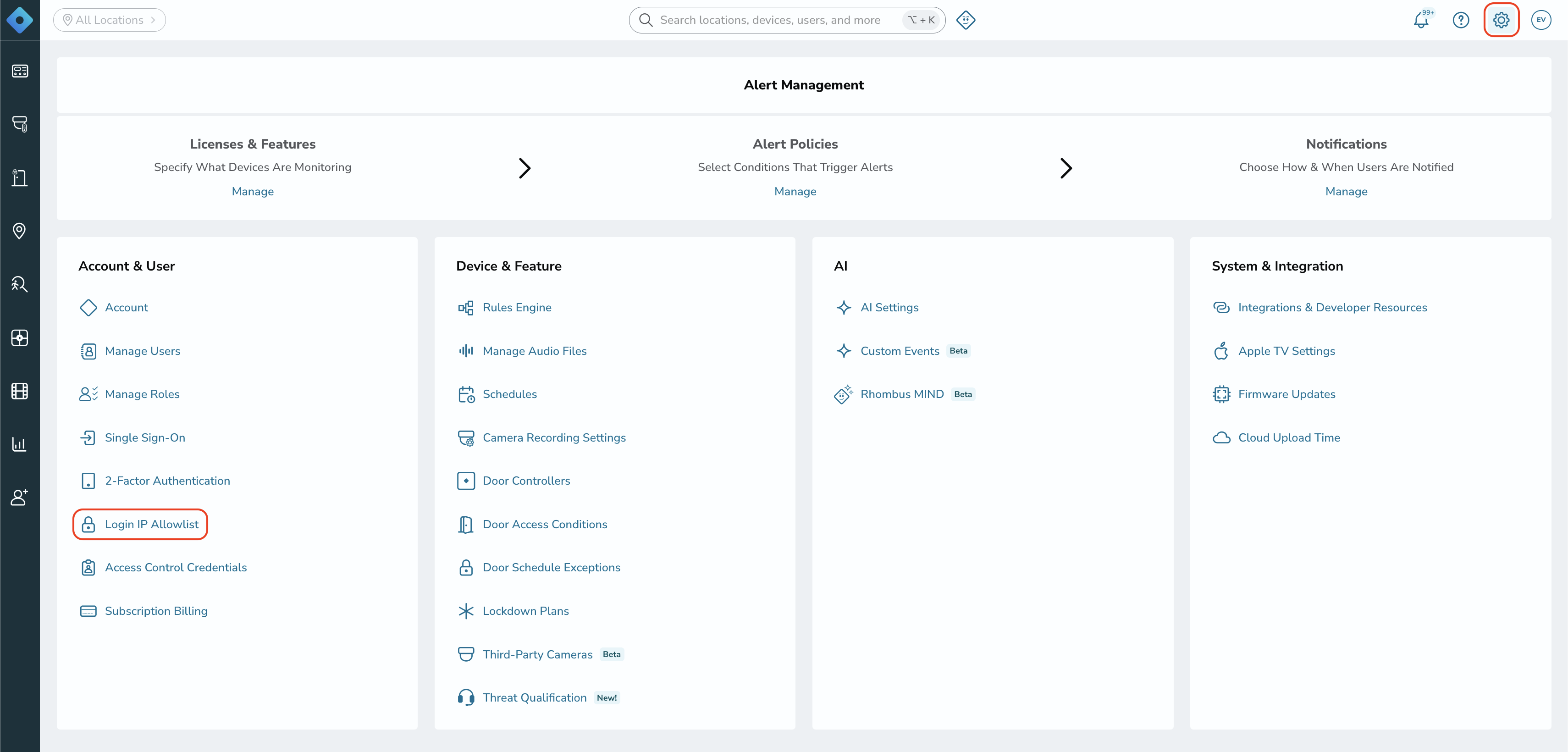Open Firmware Updates
This screenshot has height=752, width=1568.
pyautogui.click(x=1274, y=394)
